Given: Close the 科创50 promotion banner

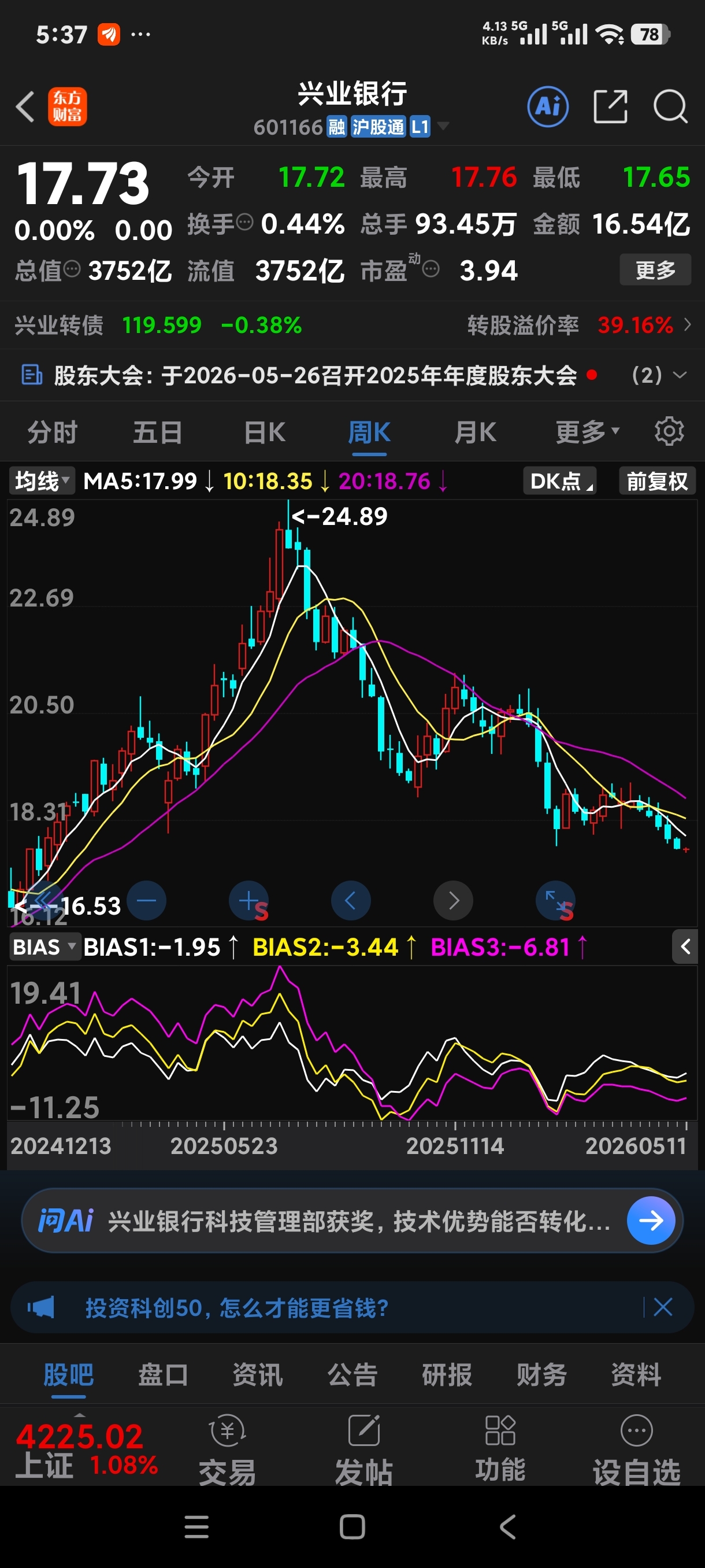Looking at the screenshot, I should [663, 1307].
